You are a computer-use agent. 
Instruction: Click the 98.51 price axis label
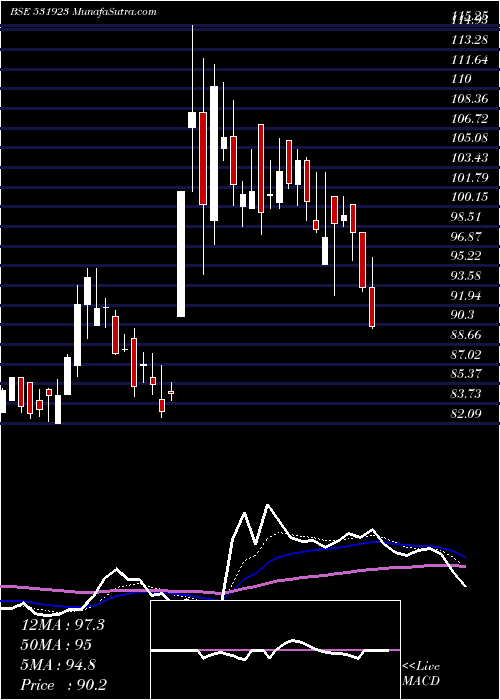coord(467,217)
